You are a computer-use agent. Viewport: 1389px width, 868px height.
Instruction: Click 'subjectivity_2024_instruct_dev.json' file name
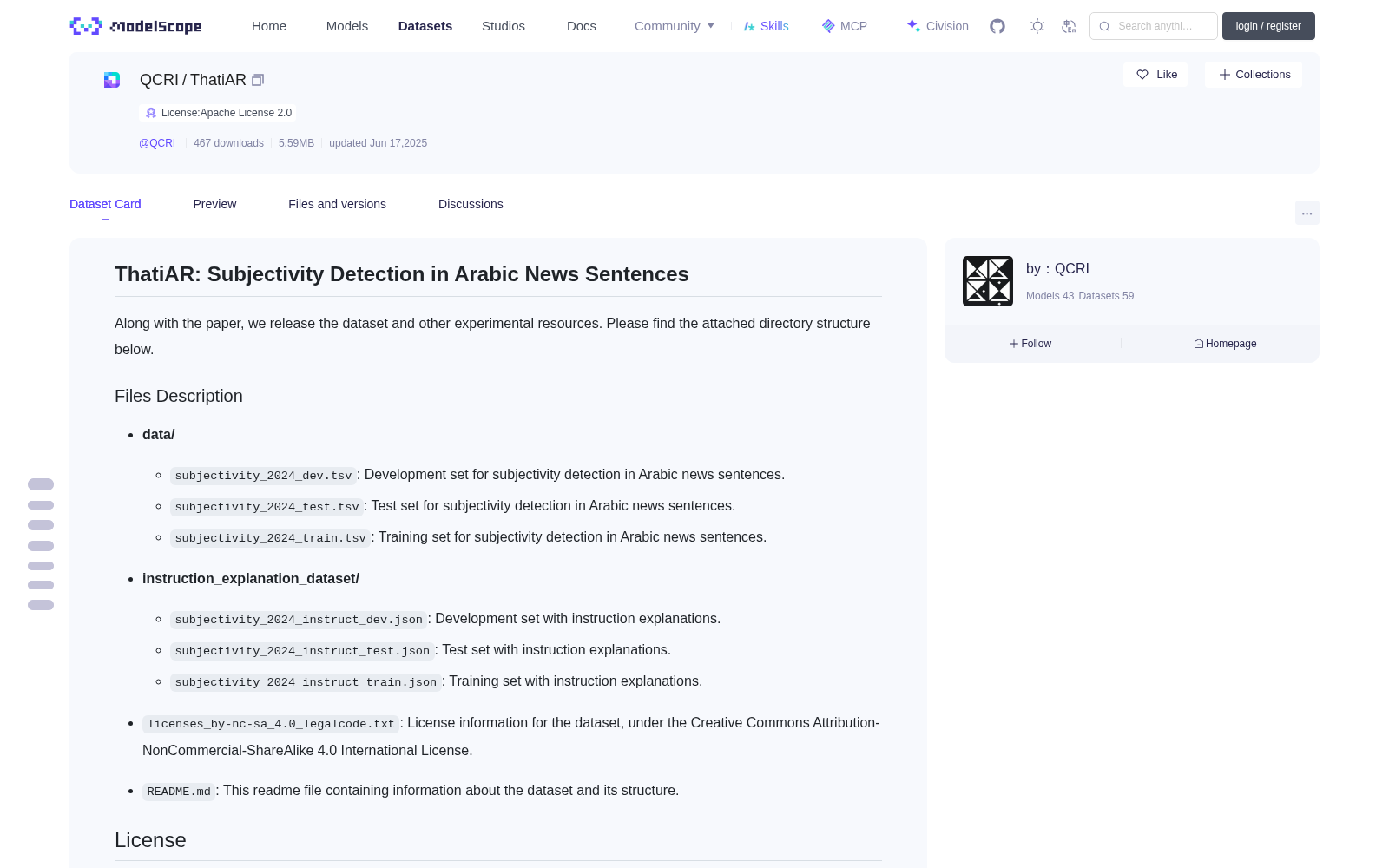tap(299, 620)
